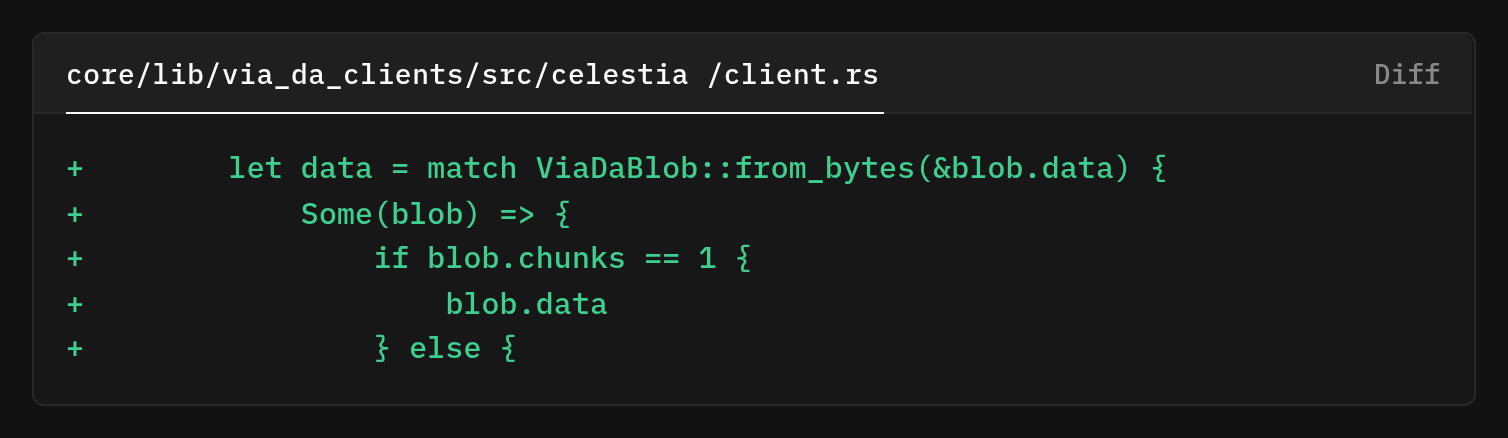Screen dimensions: 1508x438
Task: Click the plus marker on the standalone blob.data line
Action: click(x=75, y=304)
